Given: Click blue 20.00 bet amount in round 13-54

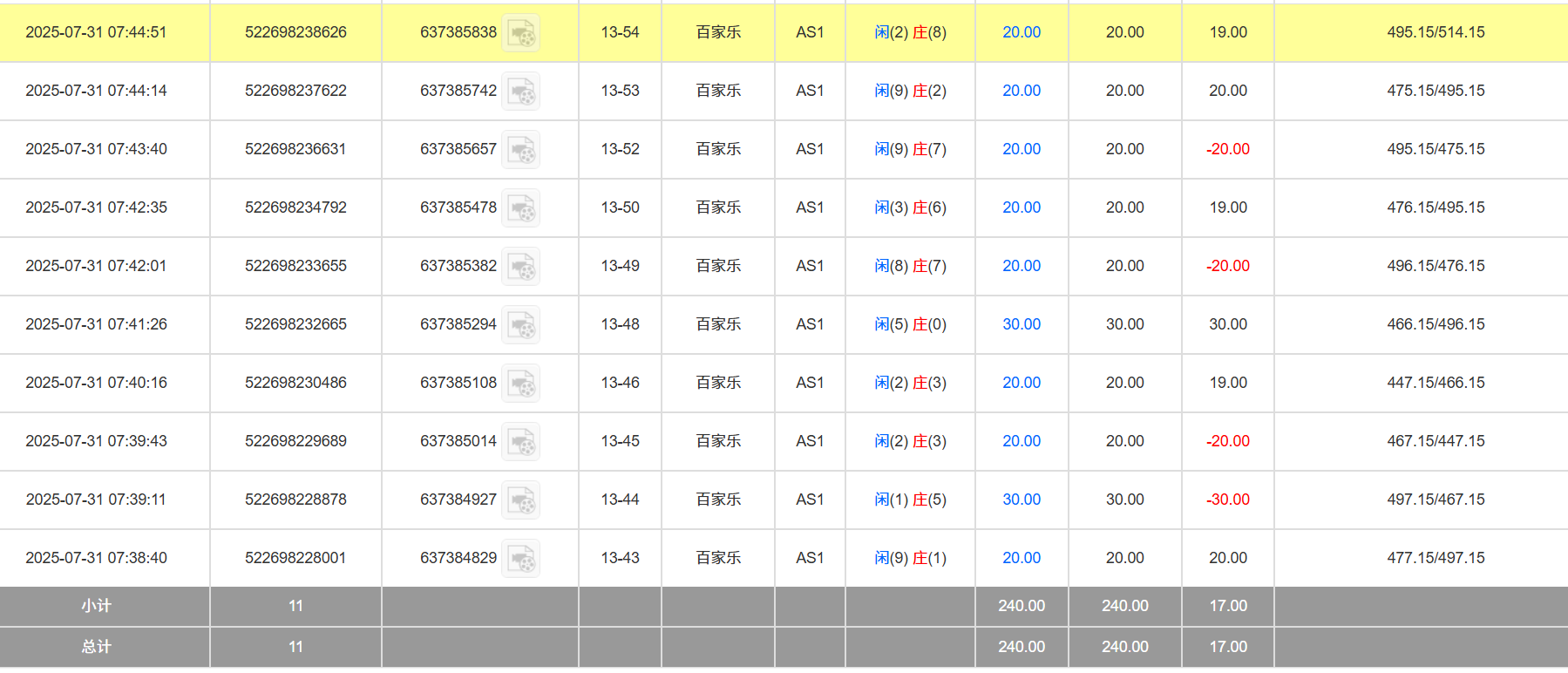Looking at the screenshot, I should (x=1021, y=32).
